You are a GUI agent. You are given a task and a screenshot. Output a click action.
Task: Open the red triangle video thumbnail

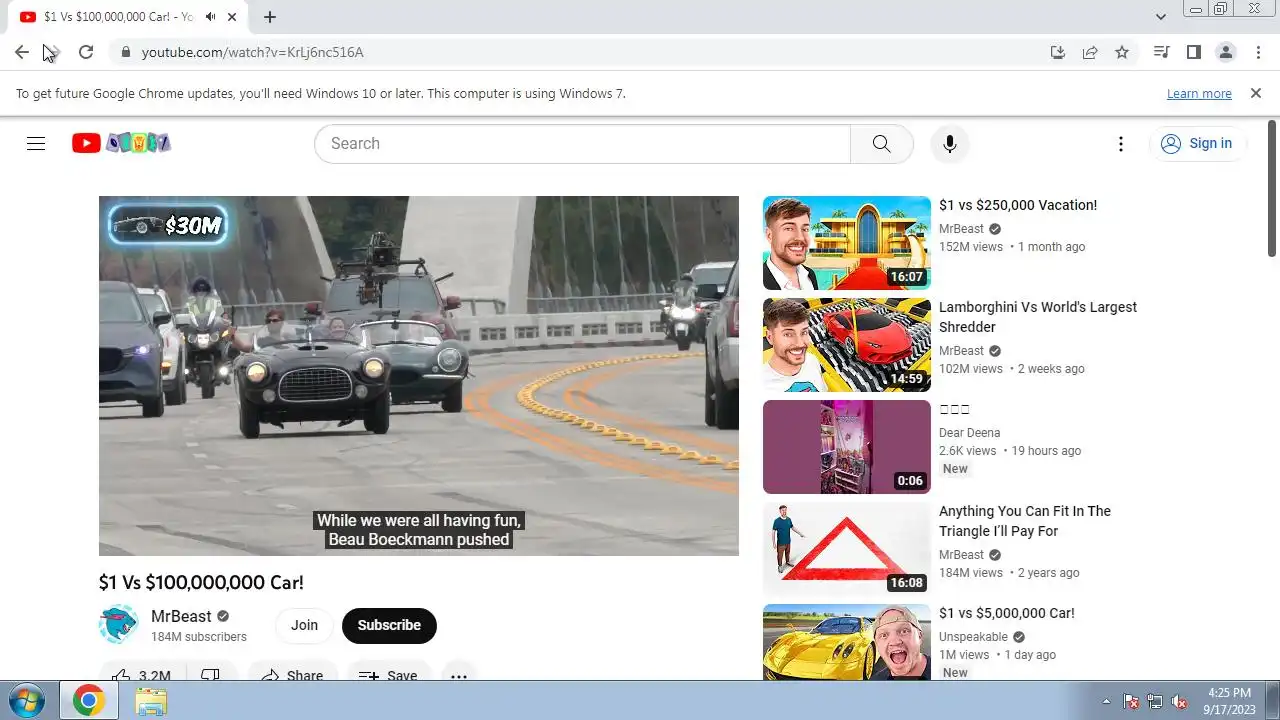click(x=847, y=549)
